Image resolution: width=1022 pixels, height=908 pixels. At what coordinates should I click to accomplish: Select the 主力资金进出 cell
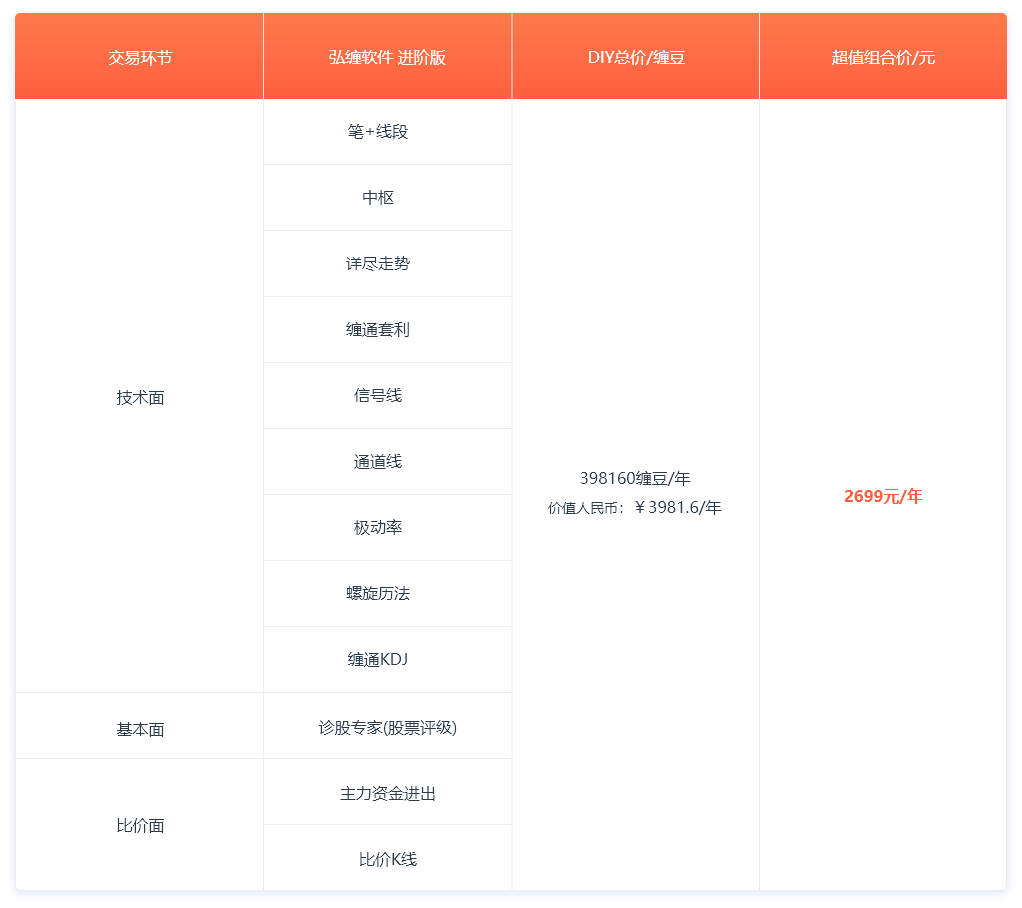[x=387, y=791]
